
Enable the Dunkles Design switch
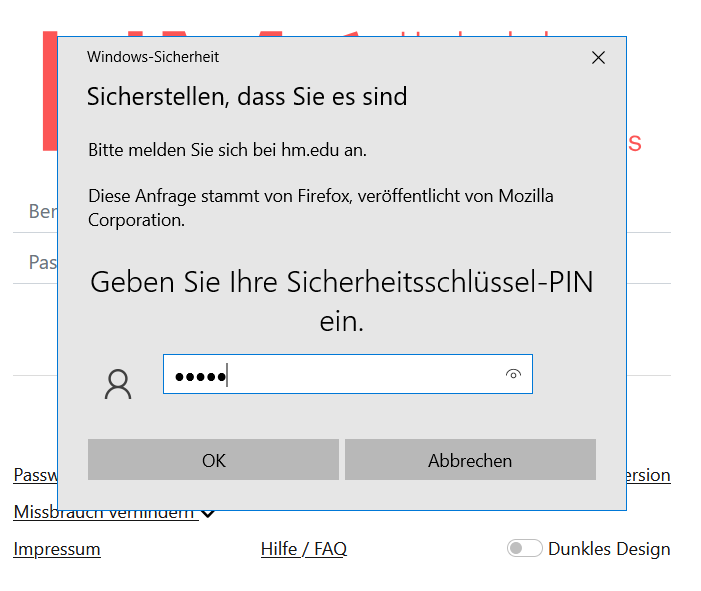(525, 548)
